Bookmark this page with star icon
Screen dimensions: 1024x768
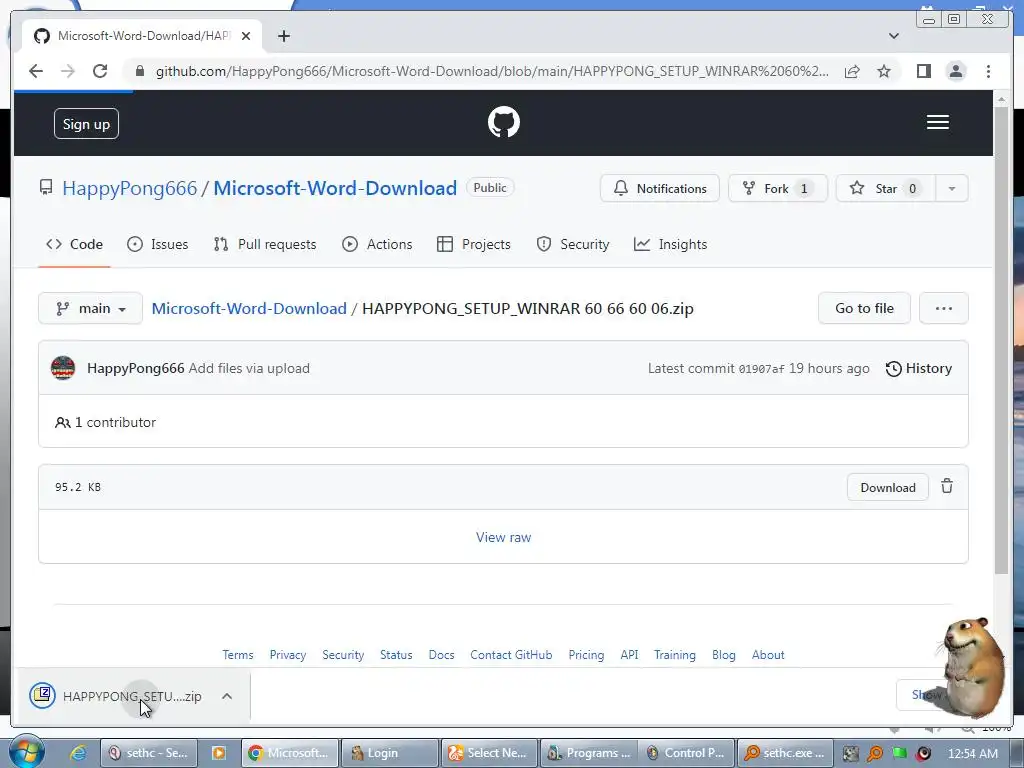click(x=884, y=71)
